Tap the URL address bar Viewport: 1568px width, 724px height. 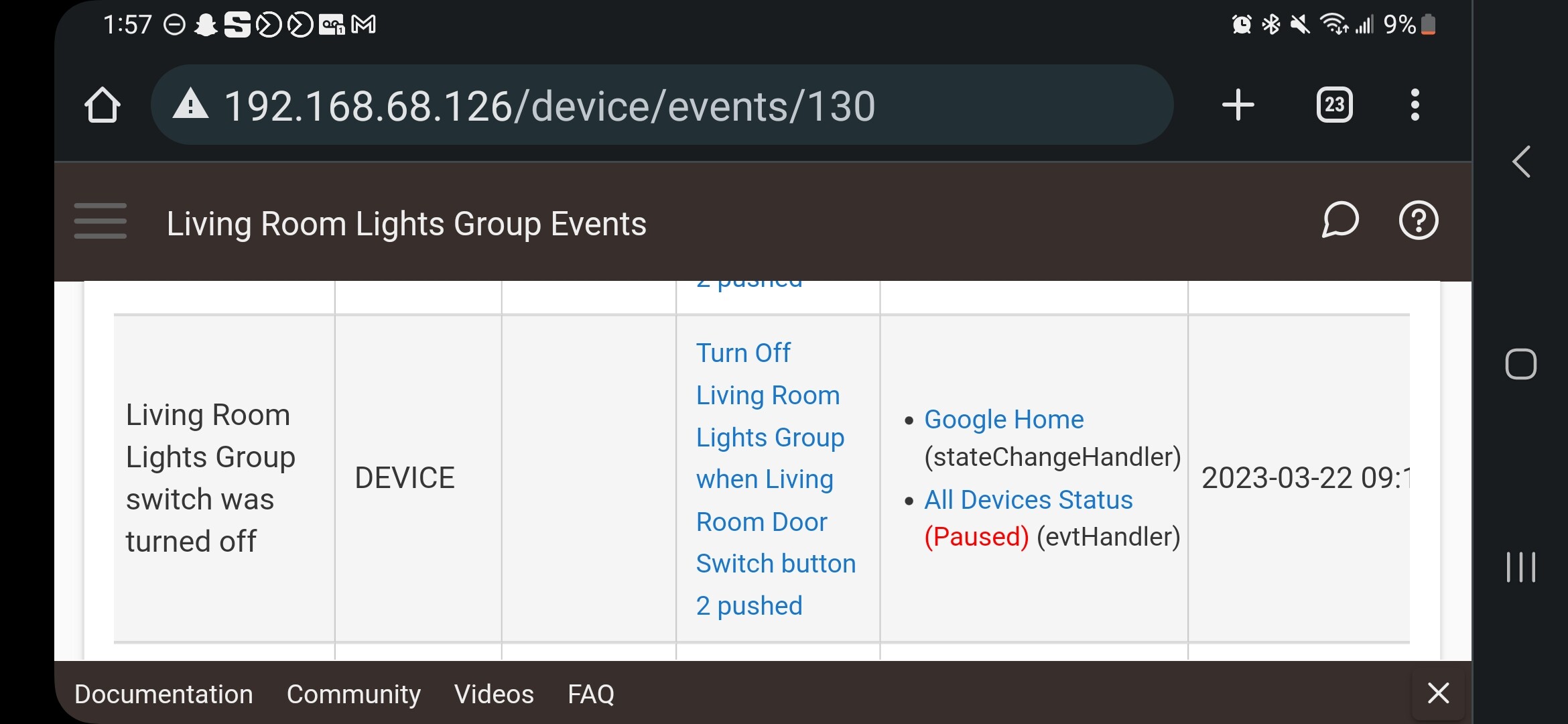point(662,105)
